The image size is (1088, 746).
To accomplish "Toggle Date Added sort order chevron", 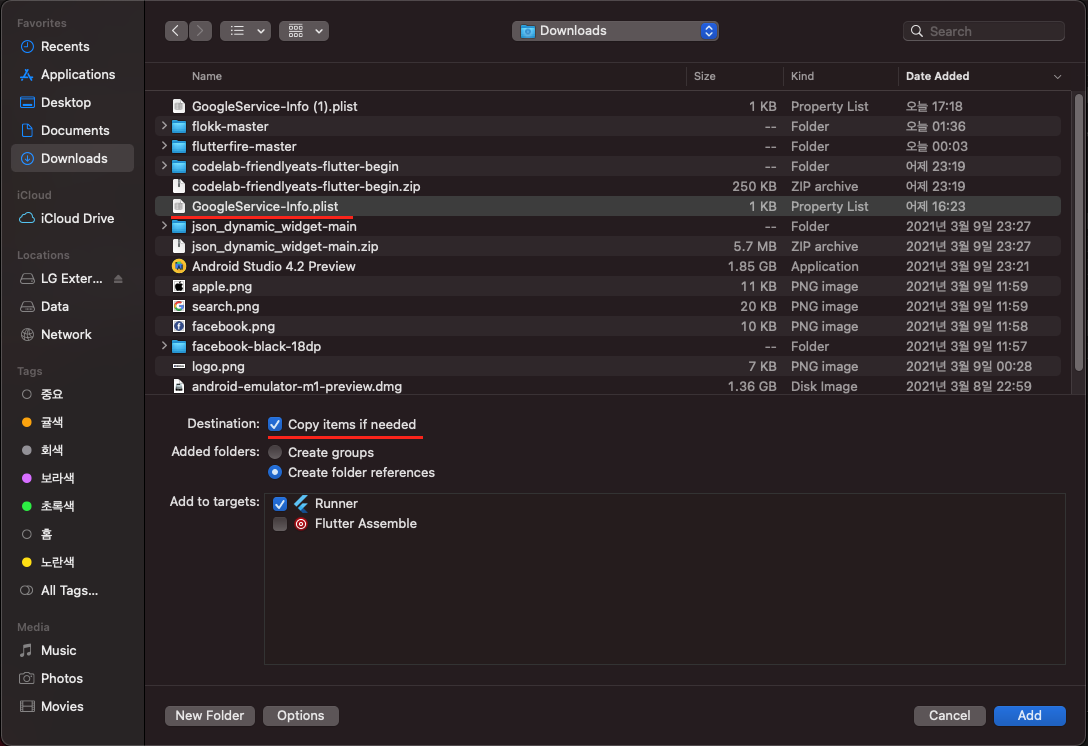I will [x=1057, y=76].
